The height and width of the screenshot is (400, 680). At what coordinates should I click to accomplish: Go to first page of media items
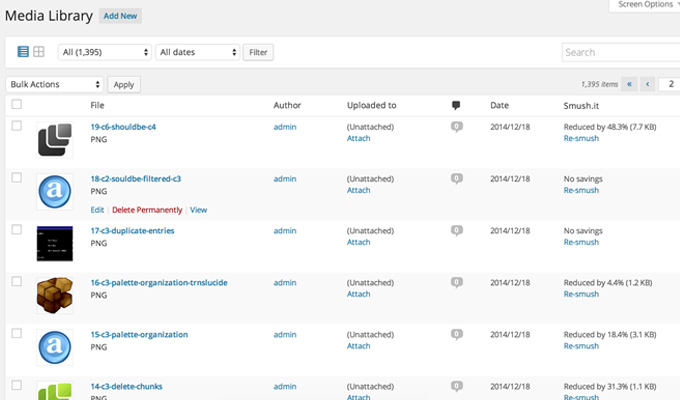(x=629, y=84)
